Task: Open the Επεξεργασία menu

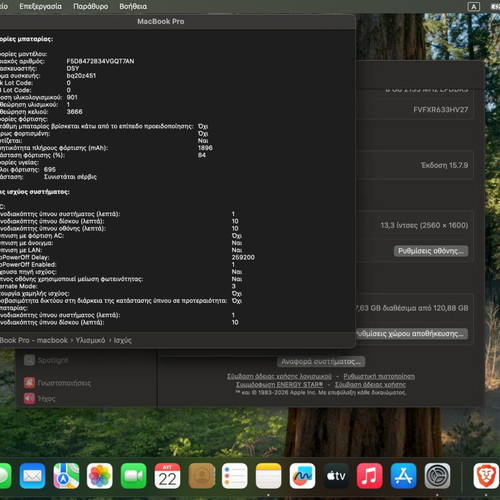Action: [41, 6]
